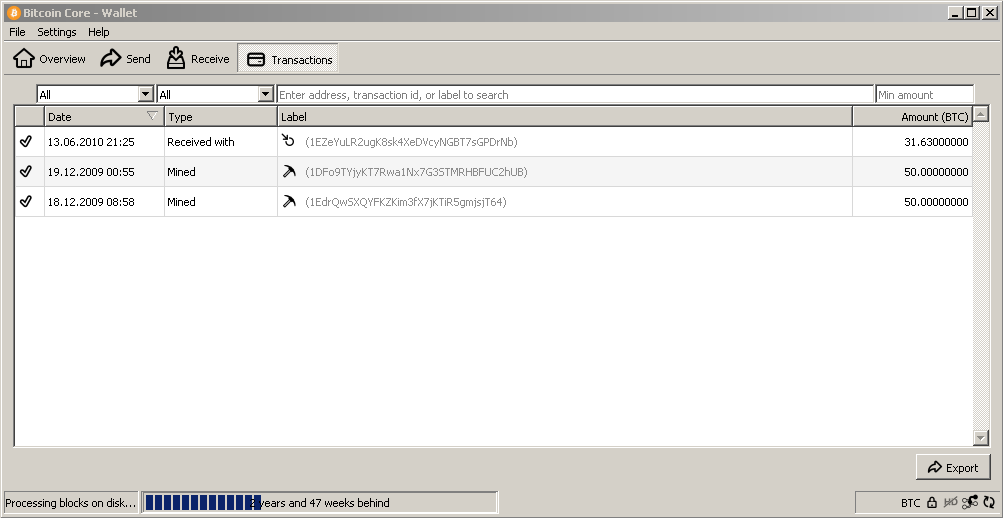Click confirmed checkmark for 18.12.2009 transaction
The height and width of the screenshot is (518, 1003).
tap(26, 201)
